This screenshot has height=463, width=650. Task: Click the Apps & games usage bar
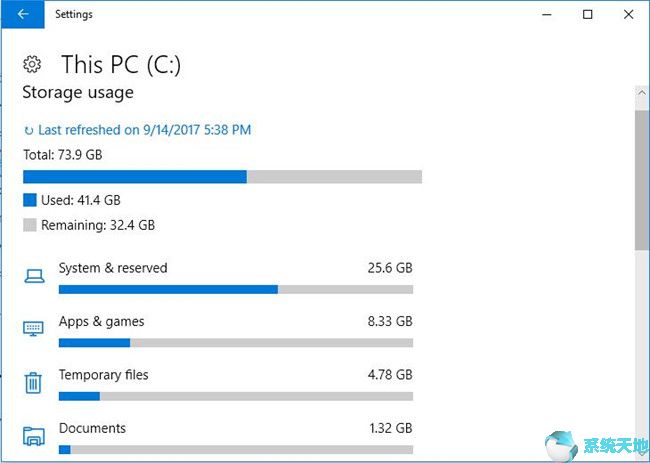coord(236,343)
